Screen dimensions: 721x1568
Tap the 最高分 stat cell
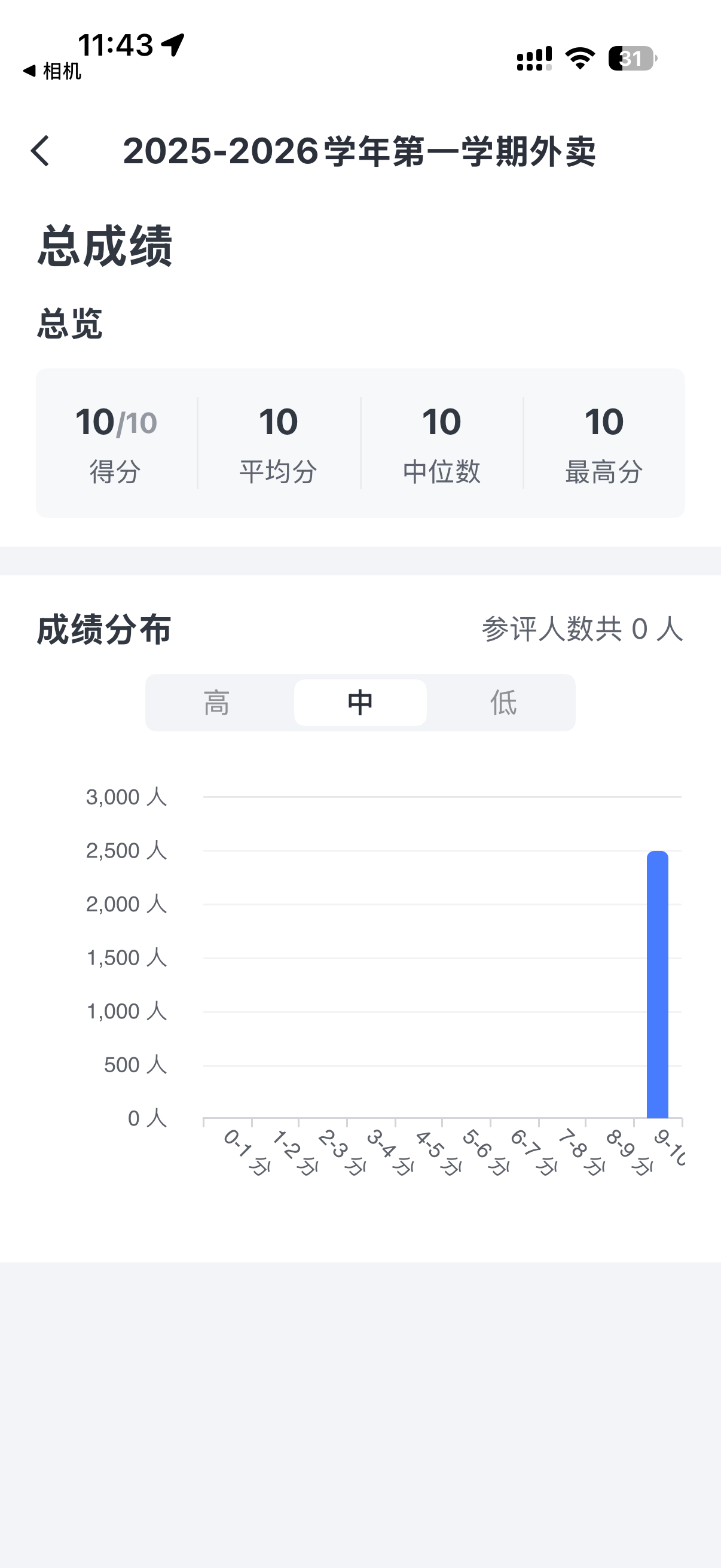(x=604, y=443)
